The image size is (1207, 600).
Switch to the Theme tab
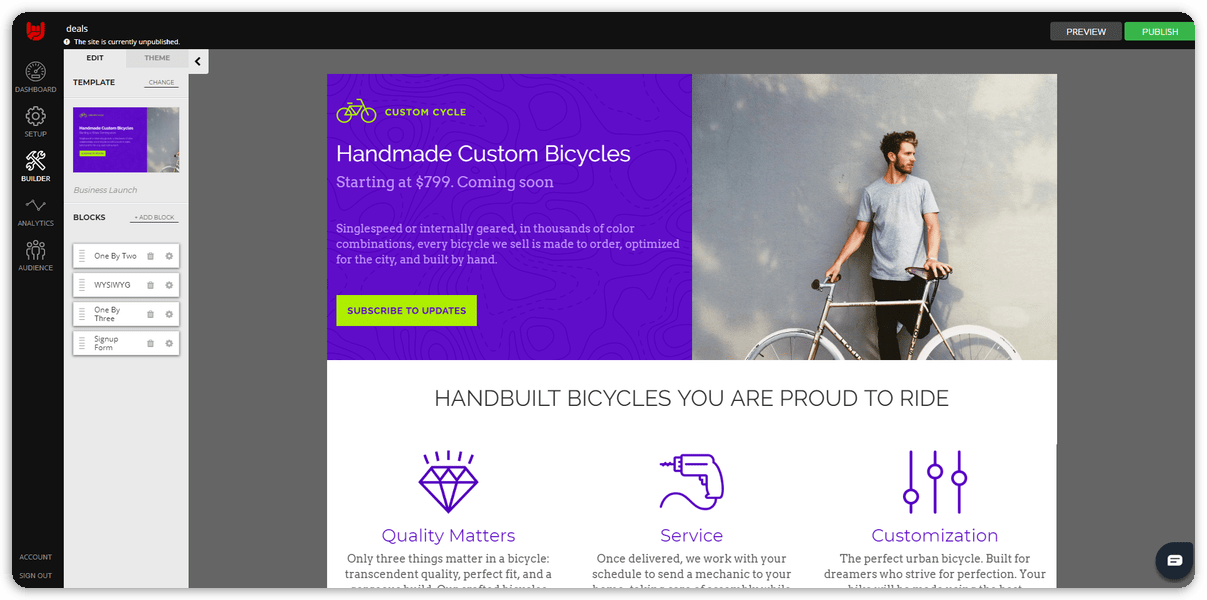[157, 58]
